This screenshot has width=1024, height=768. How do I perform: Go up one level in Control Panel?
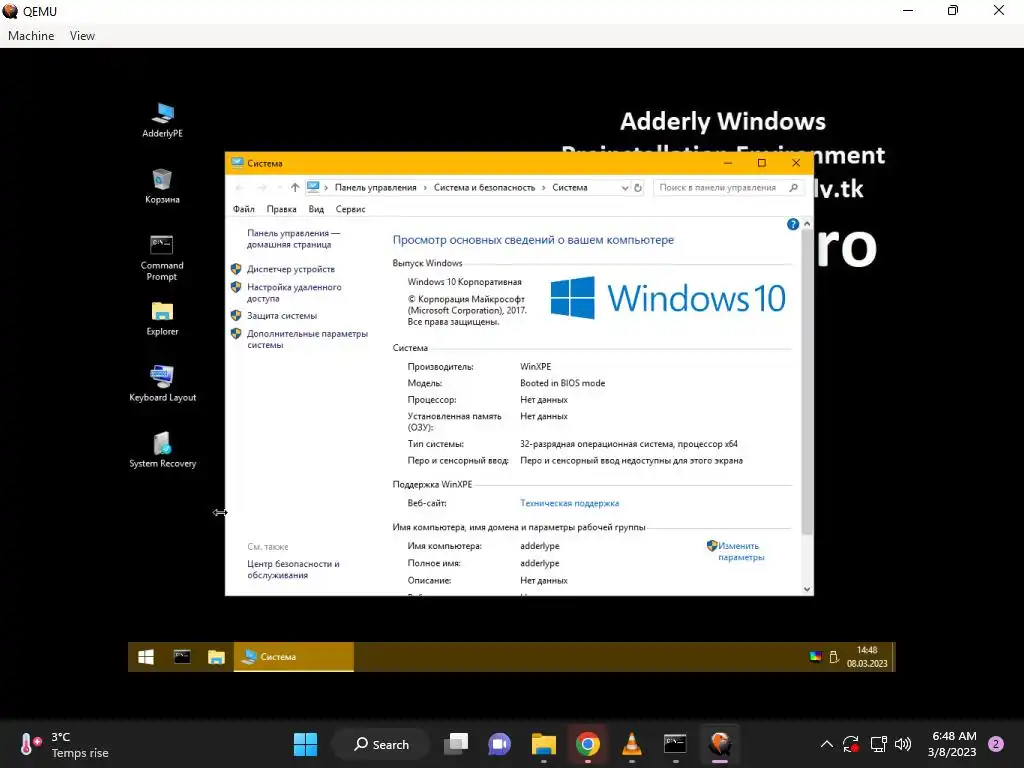coord(295,187)
